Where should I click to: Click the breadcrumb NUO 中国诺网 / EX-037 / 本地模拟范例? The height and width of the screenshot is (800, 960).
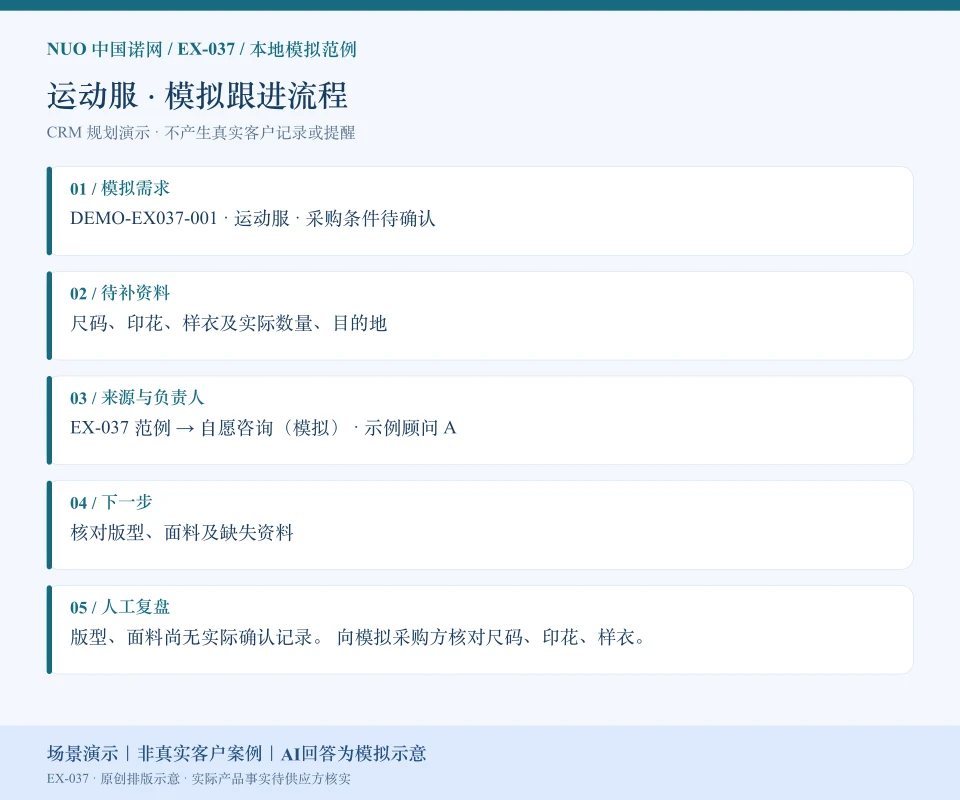(201, 49)
